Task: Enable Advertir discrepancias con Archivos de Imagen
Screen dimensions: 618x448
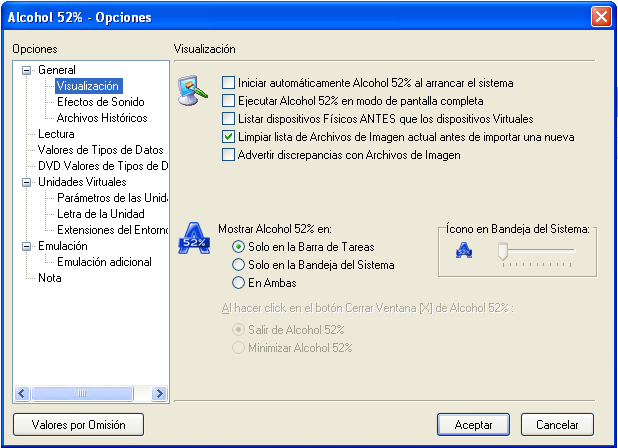Action: point(228,155)
